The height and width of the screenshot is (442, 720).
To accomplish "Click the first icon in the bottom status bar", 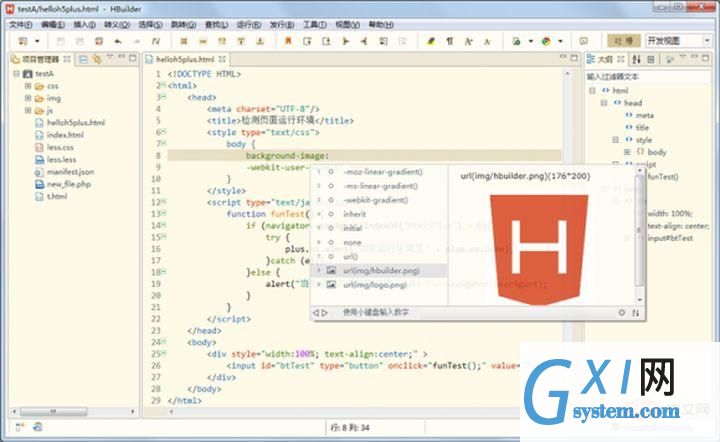I will tap(20, 427).
